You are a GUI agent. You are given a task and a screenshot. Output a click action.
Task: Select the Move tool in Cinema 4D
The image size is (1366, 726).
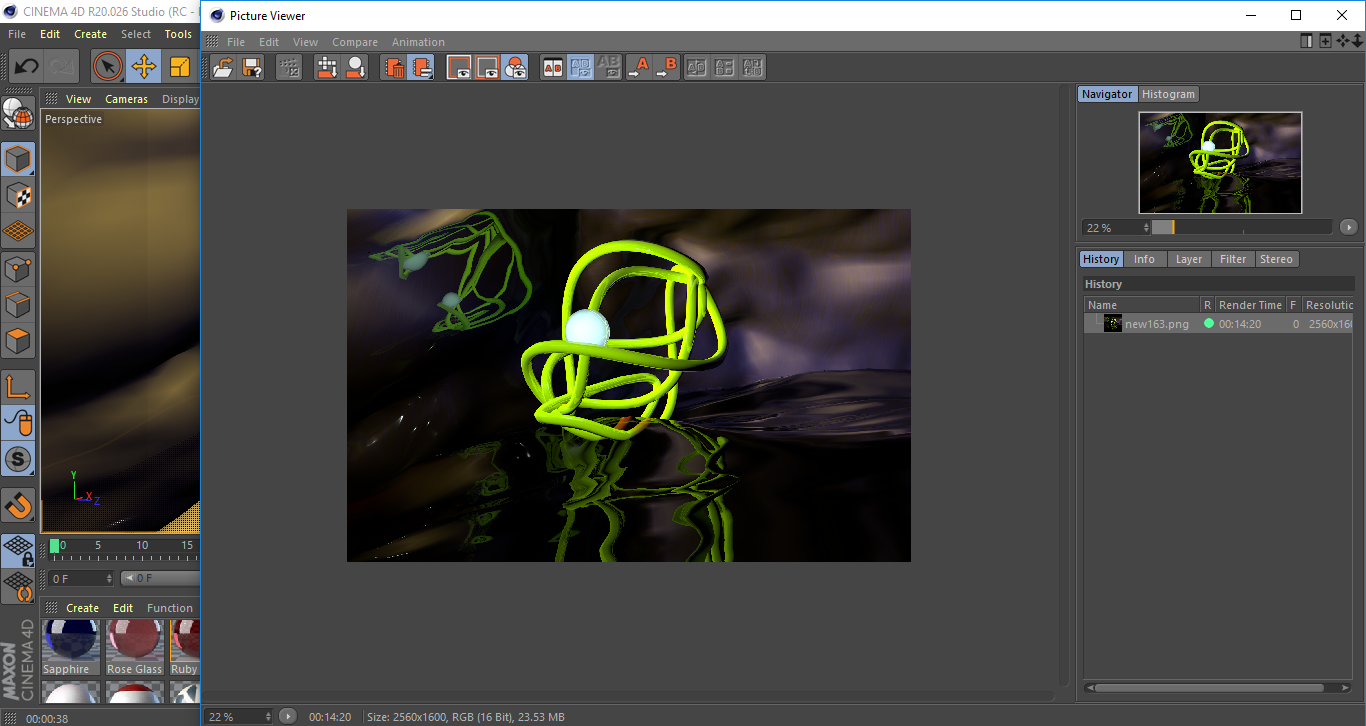[144, 67]
